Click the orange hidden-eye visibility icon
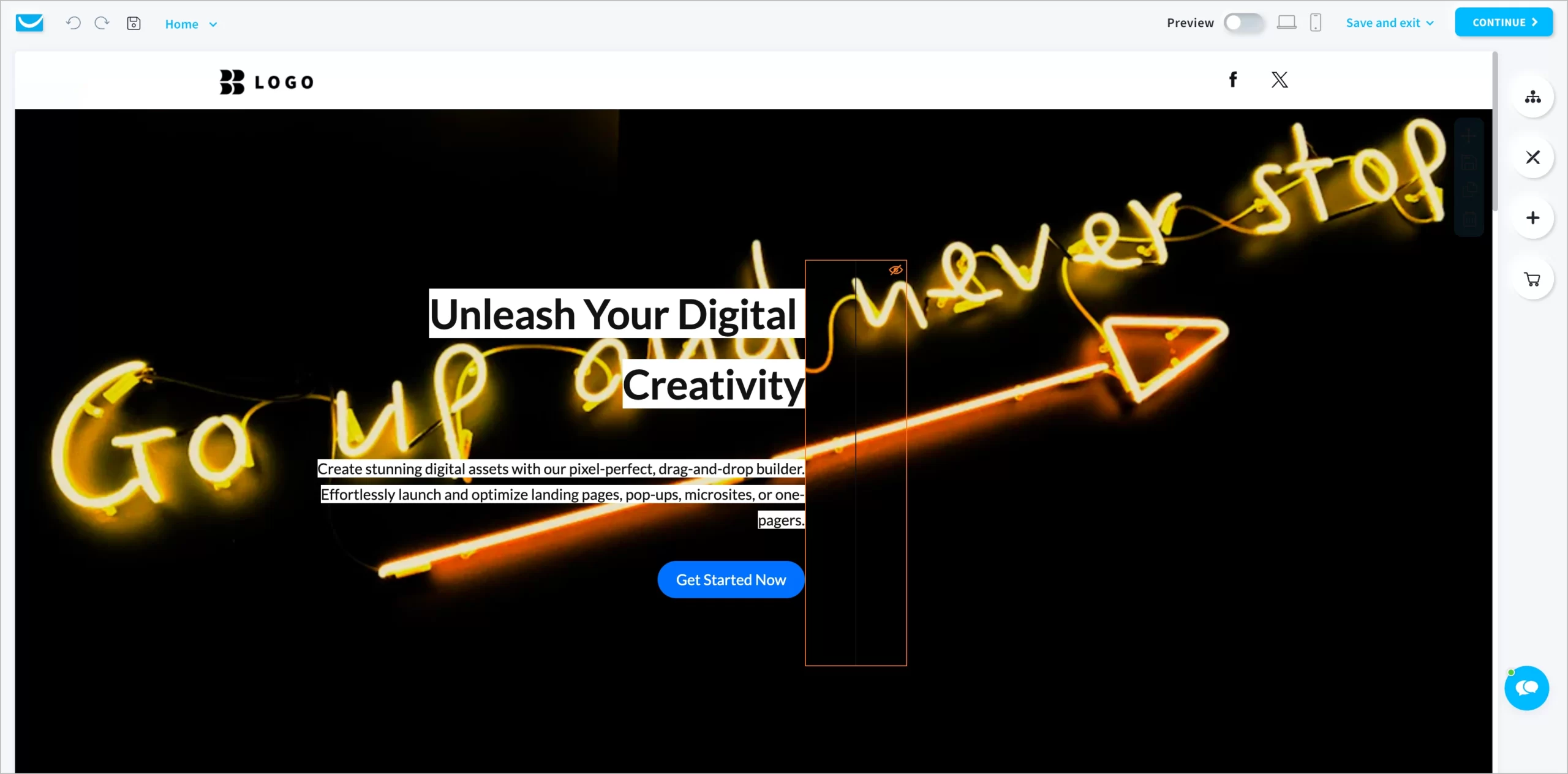This screenshot has width=1568, height=774. [895, 270]
